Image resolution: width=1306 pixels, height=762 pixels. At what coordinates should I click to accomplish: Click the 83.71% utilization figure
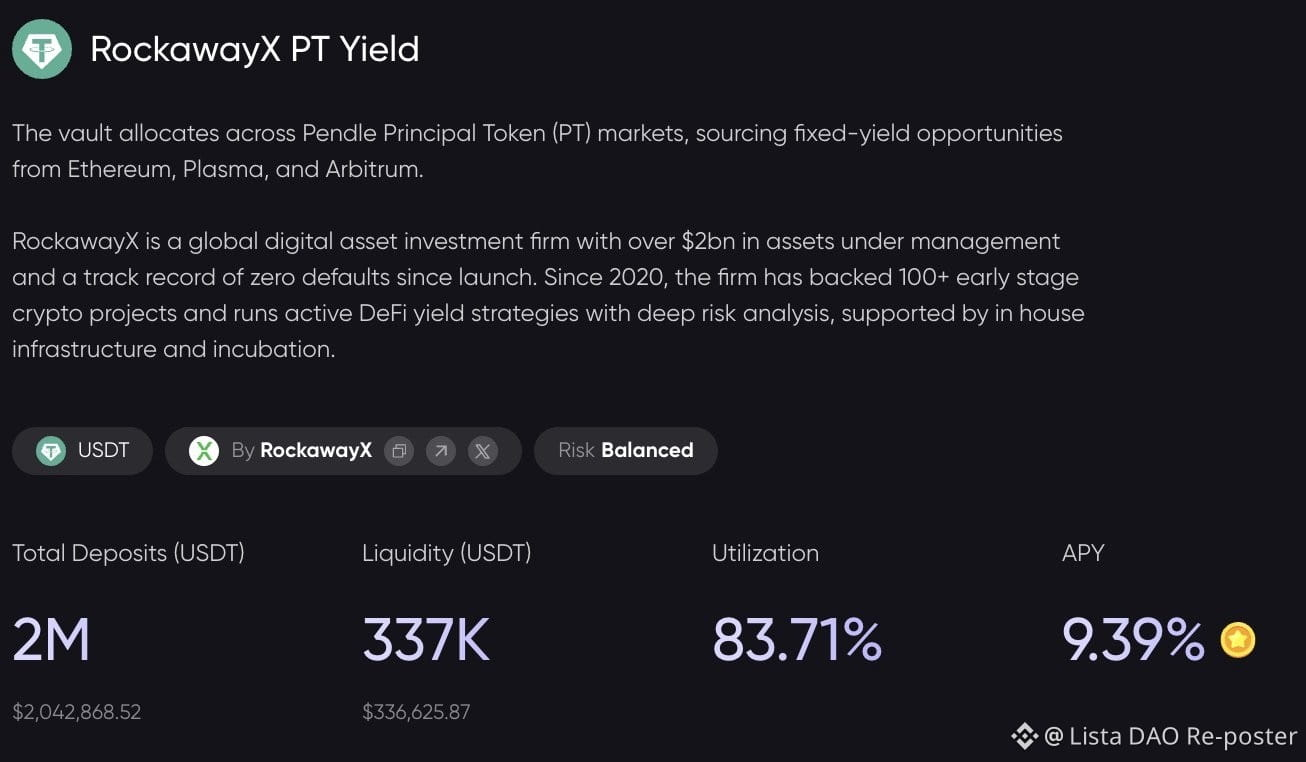tap(797, 640)
